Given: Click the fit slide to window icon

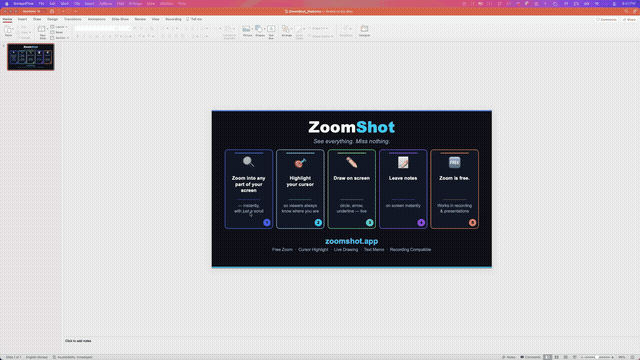Looking at the screenshot, I should (x=632, y=357).
